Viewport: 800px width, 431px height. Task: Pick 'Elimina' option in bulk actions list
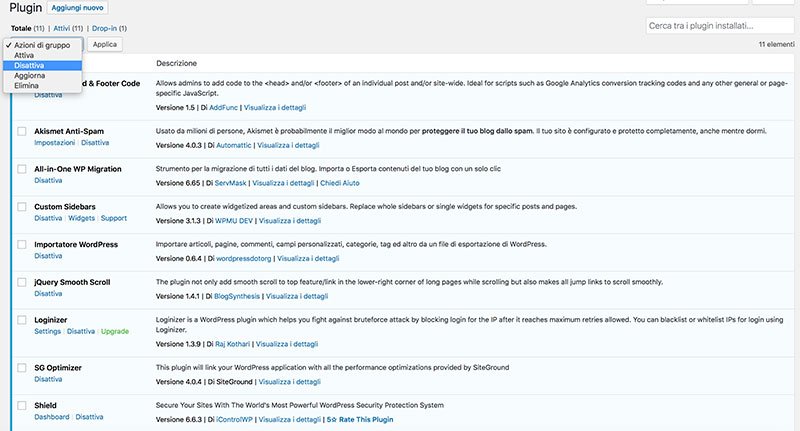[27, 86]
